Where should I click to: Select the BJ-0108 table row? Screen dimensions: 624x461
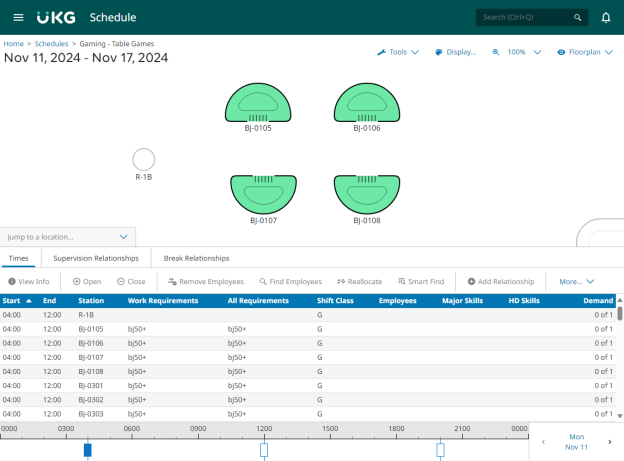pos(308,371)
